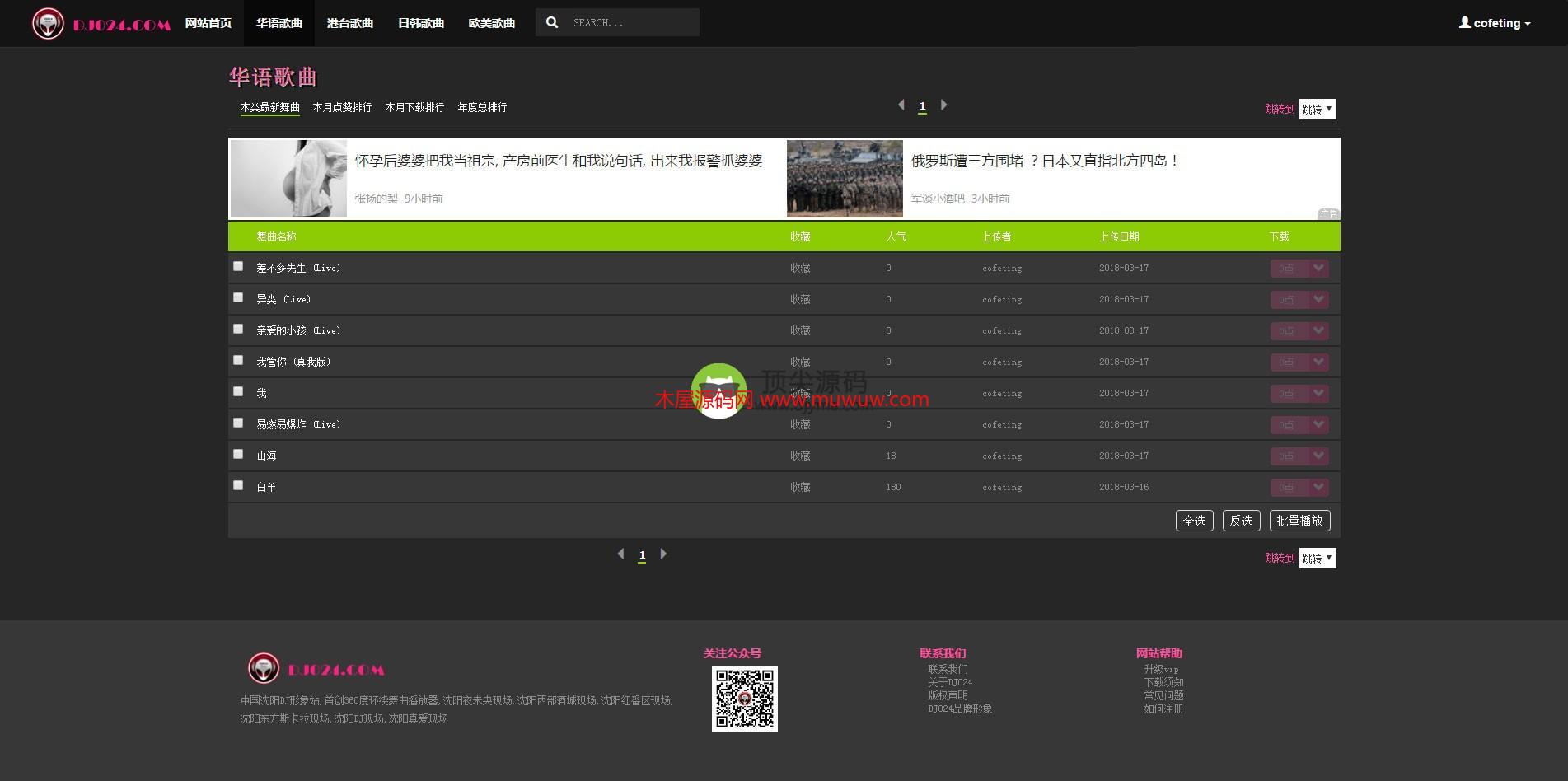
Task: Switch to the 本月下载排行 tab
Action: 414,108
